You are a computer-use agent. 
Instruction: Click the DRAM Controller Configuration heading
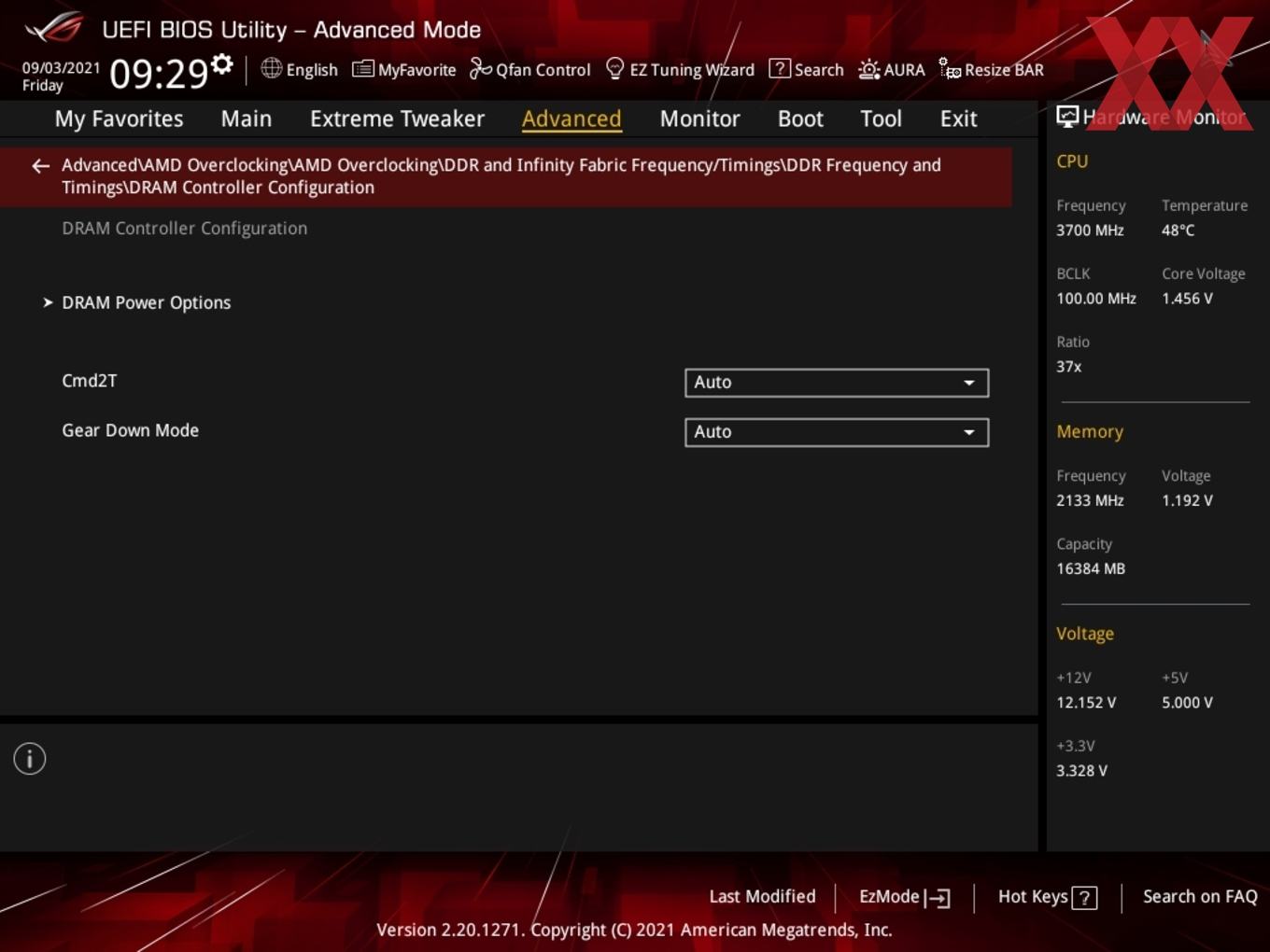coord(184,229)
